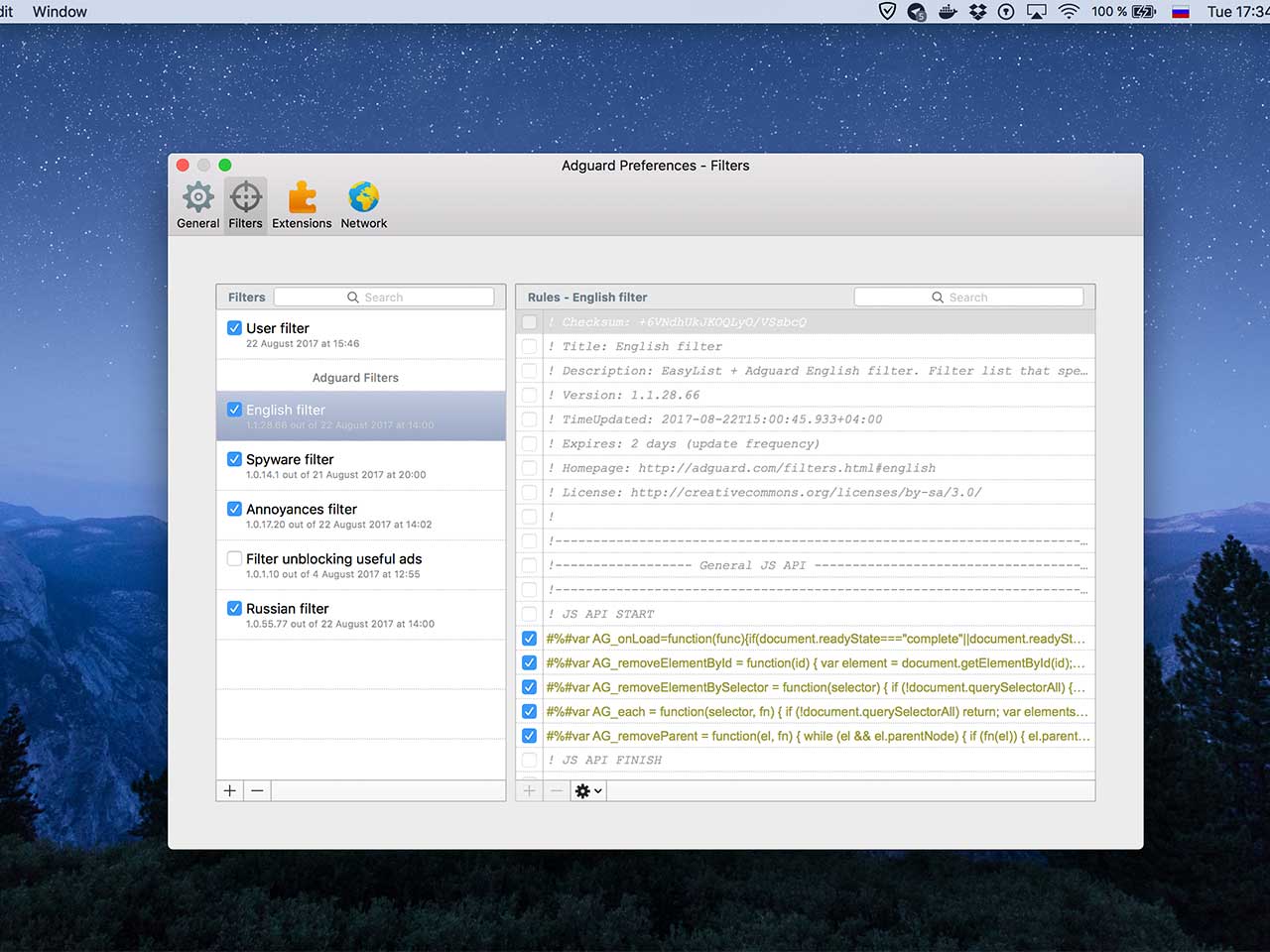Click the Rules search field
This screenshot has width=1270, height=952.
(968, 297)
